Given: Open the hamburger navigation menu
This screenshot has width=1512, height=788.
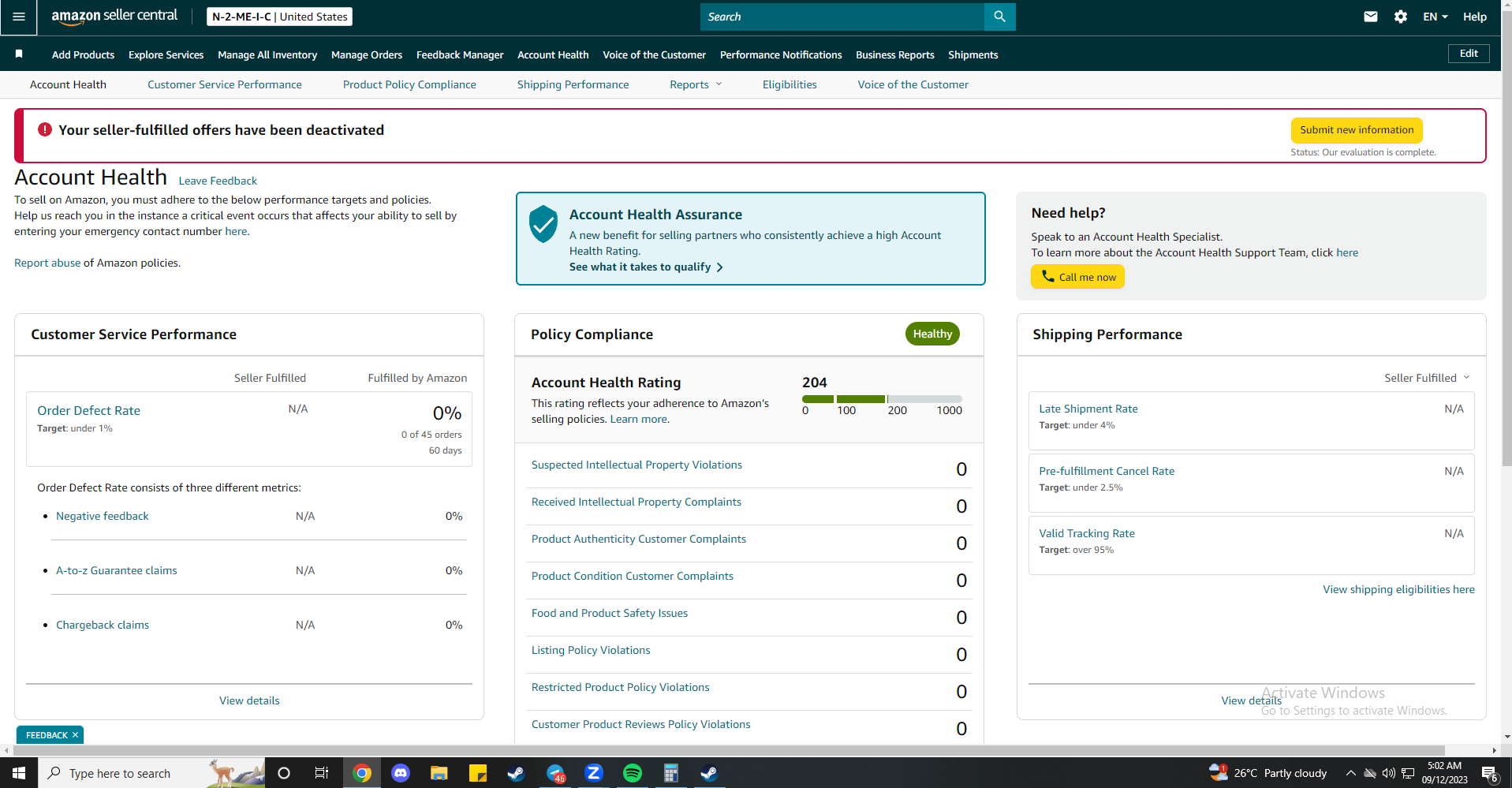Looking at the screenshot, I should click(19, 17).
